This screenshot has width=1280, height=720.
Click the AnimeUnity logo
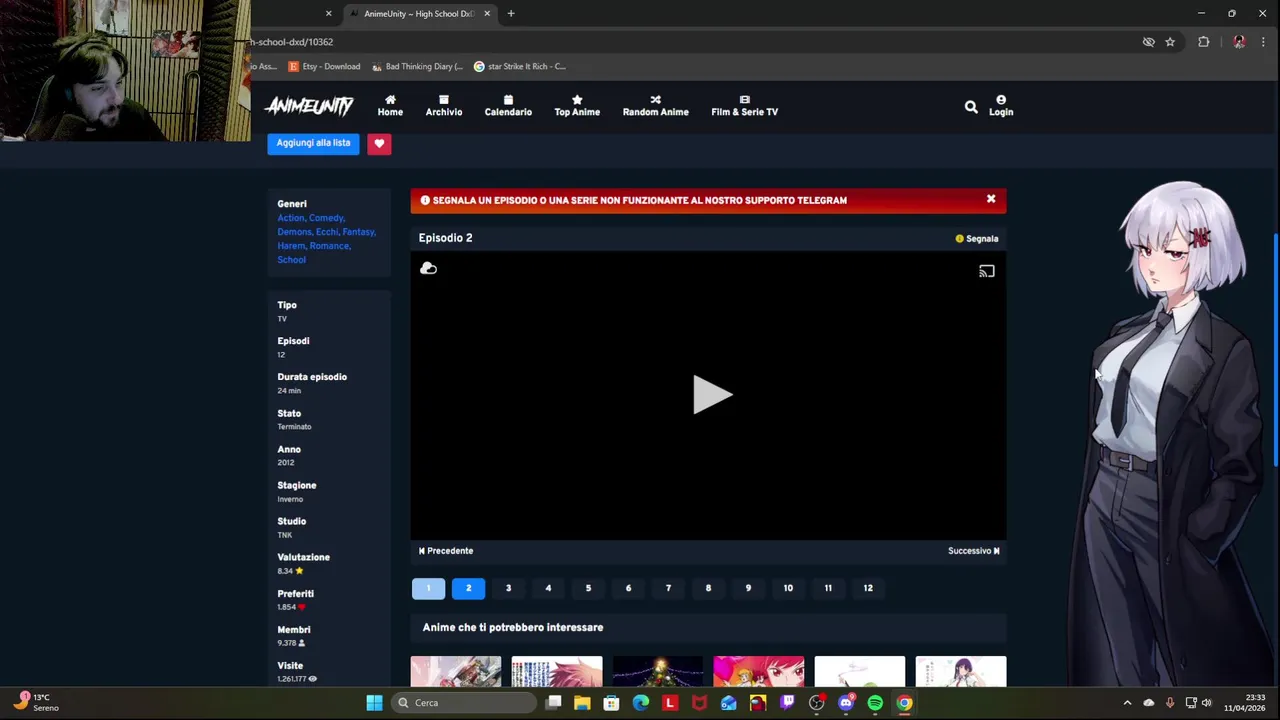pyautogui.click(x=309, y=105)
